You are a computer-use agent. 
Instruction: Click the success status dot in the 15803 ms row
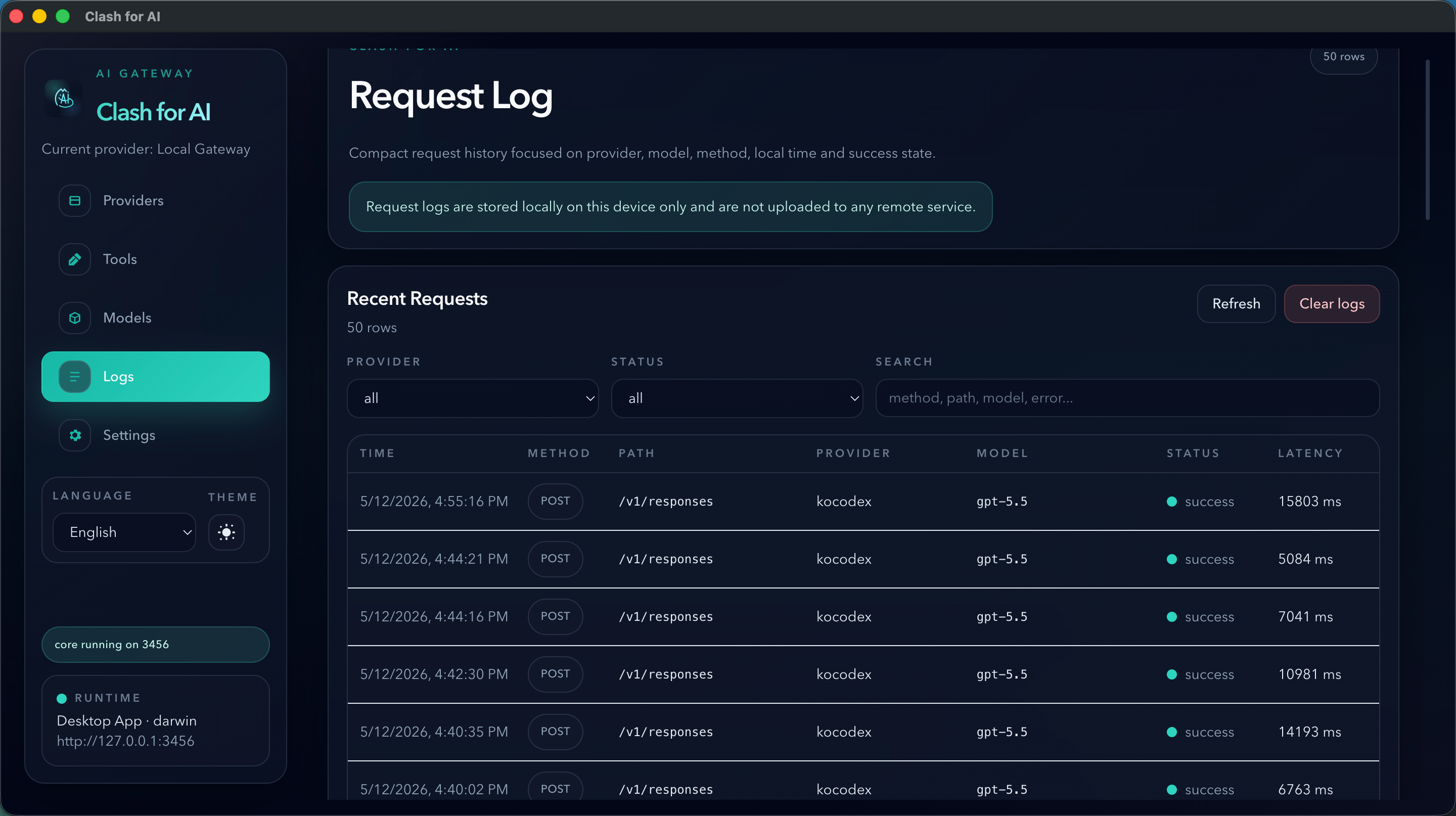[1172, 502]
